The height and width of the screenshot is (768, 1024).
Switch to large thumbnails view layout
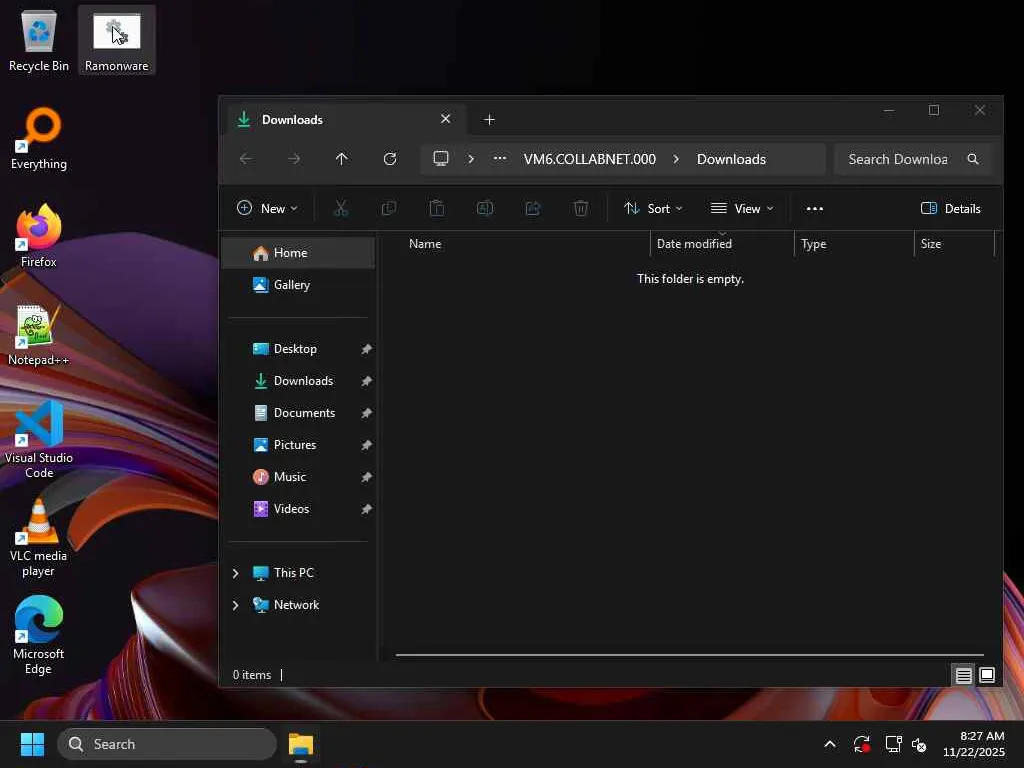(x=987, y=675)
